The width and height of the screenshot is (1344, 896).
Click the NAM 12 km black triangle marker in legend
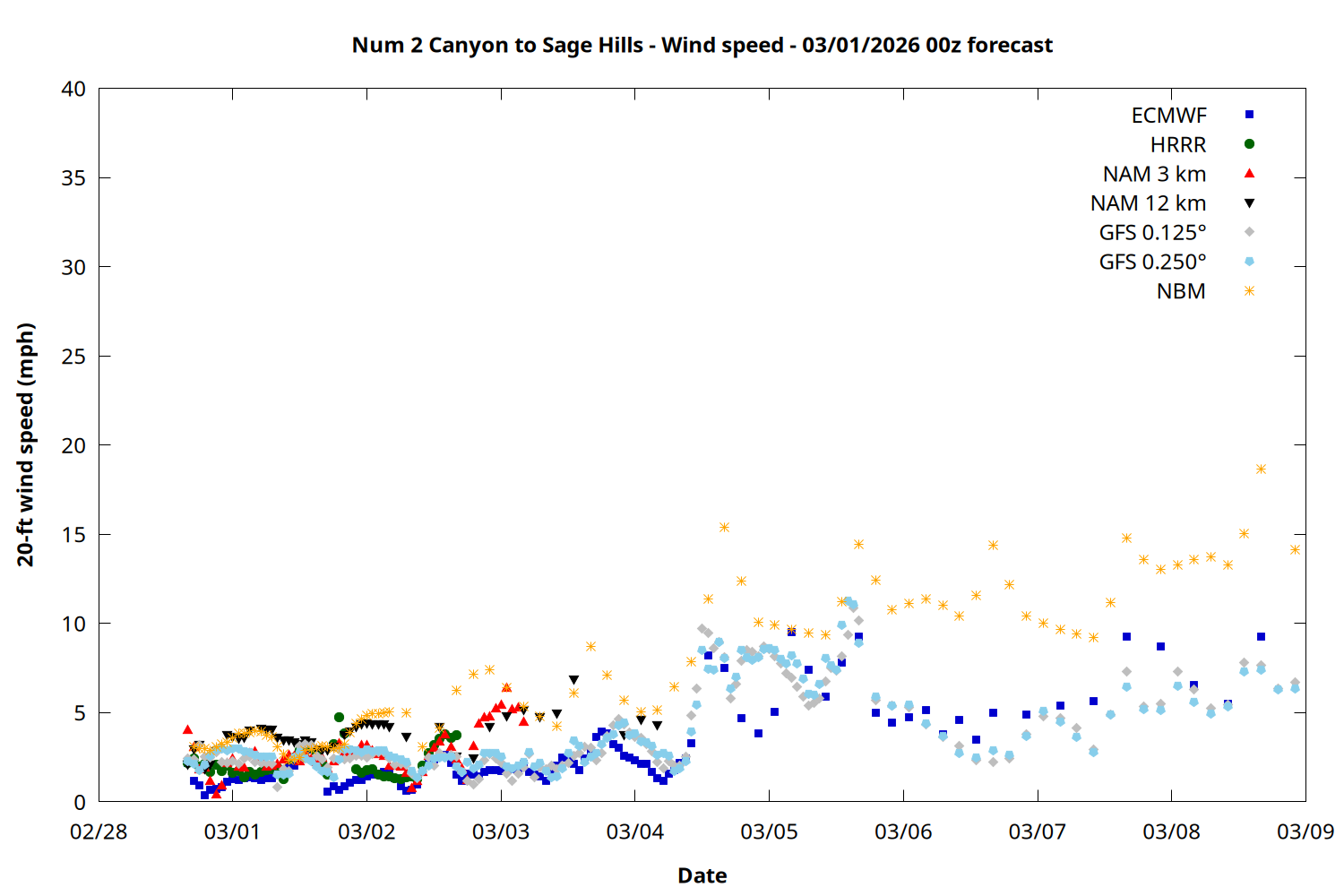point(1249,203)
